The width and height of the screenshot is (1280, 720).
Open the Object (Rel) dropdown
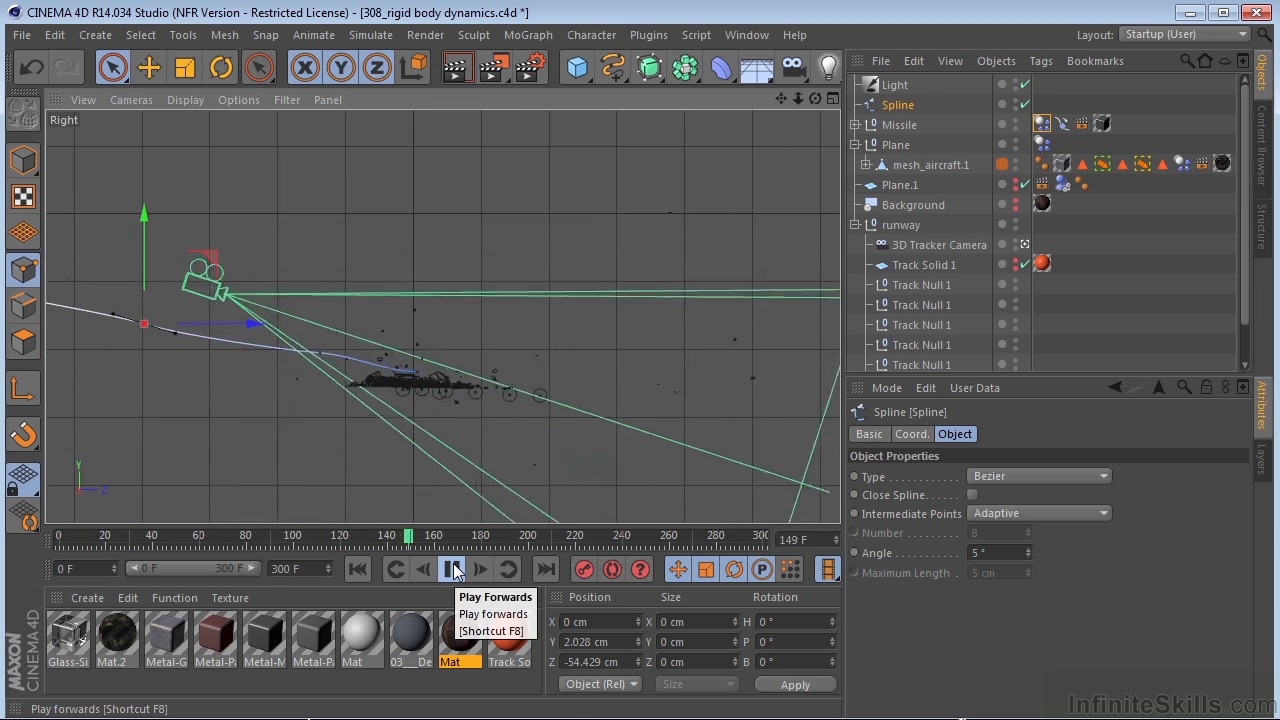[602, 684]
